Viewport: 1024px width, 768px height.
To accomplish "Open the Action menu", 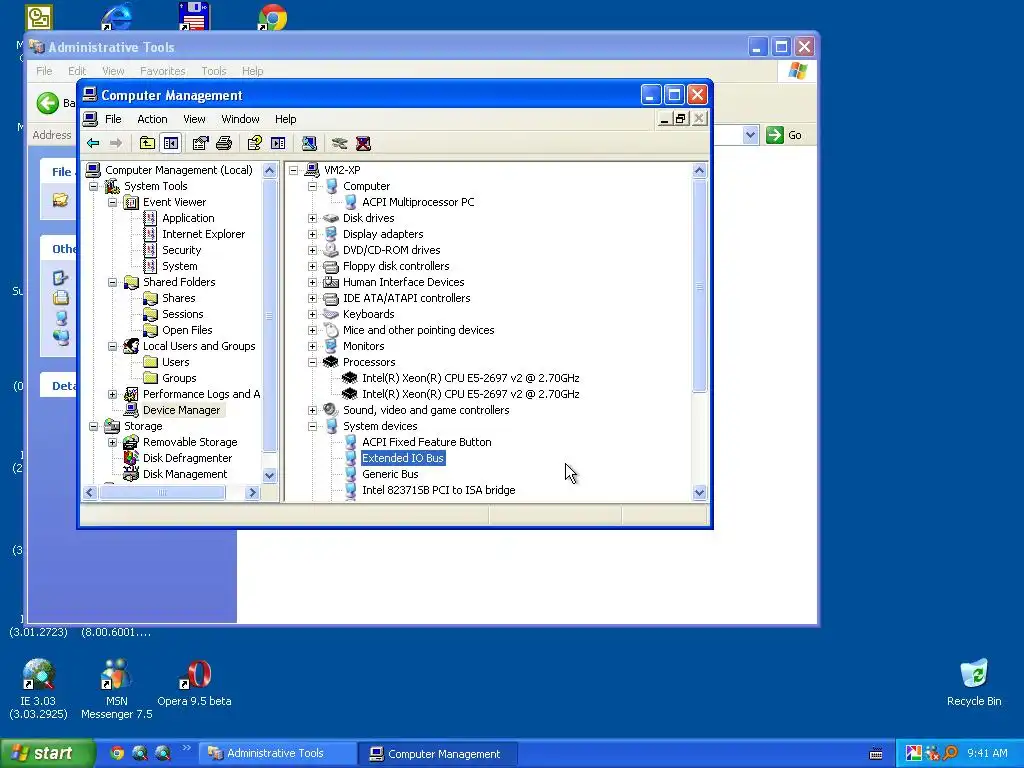I will tap(152, 119).
